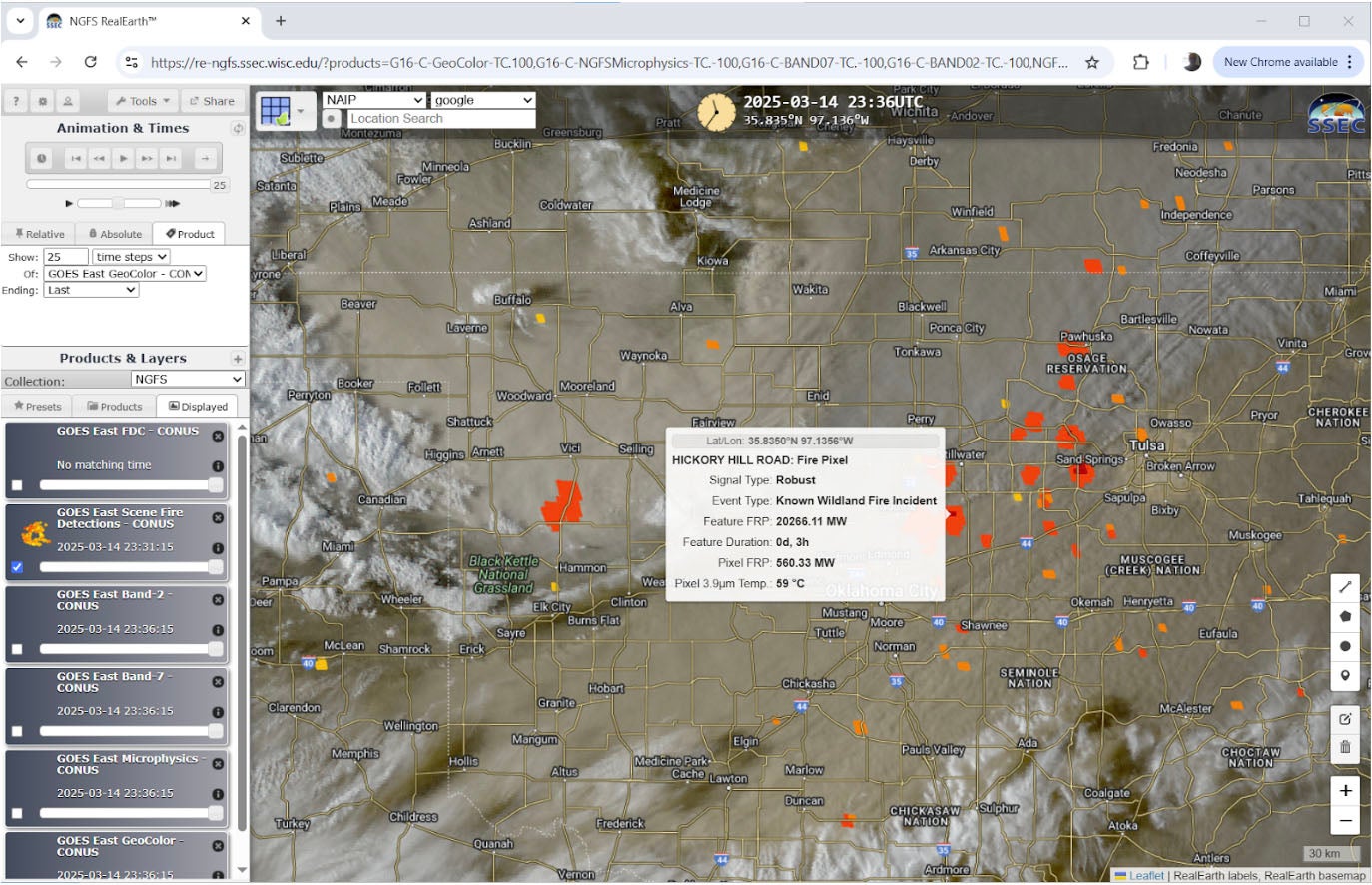The width and height of the screenshot is (1372, 885).
Task: Open the settings gear in sidebar toolbar
Action: (x=42, y=101)
